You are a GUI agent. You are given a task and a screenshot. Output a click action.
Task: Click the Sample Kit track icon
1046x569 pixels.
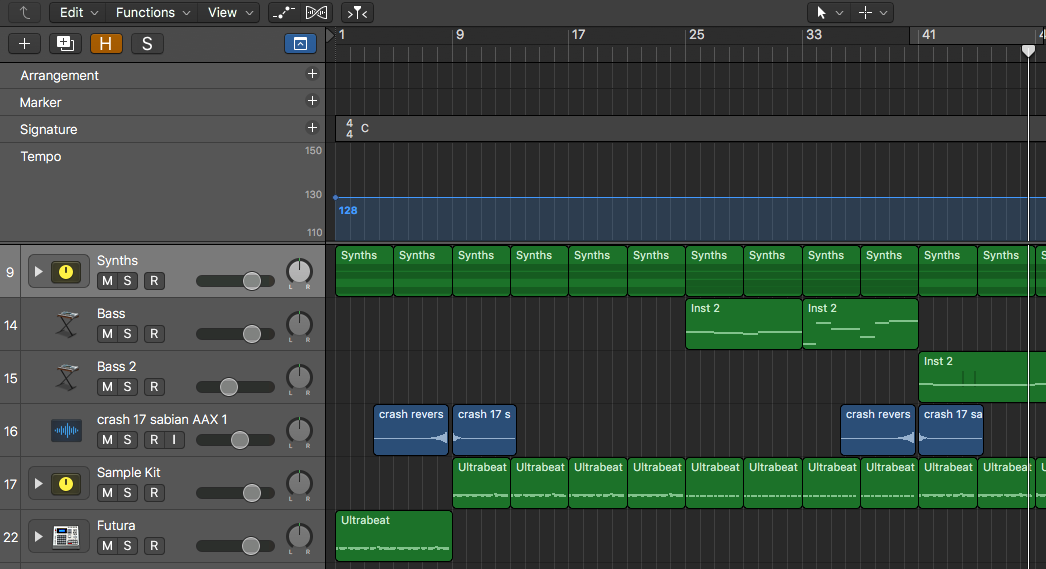[66, 484]
